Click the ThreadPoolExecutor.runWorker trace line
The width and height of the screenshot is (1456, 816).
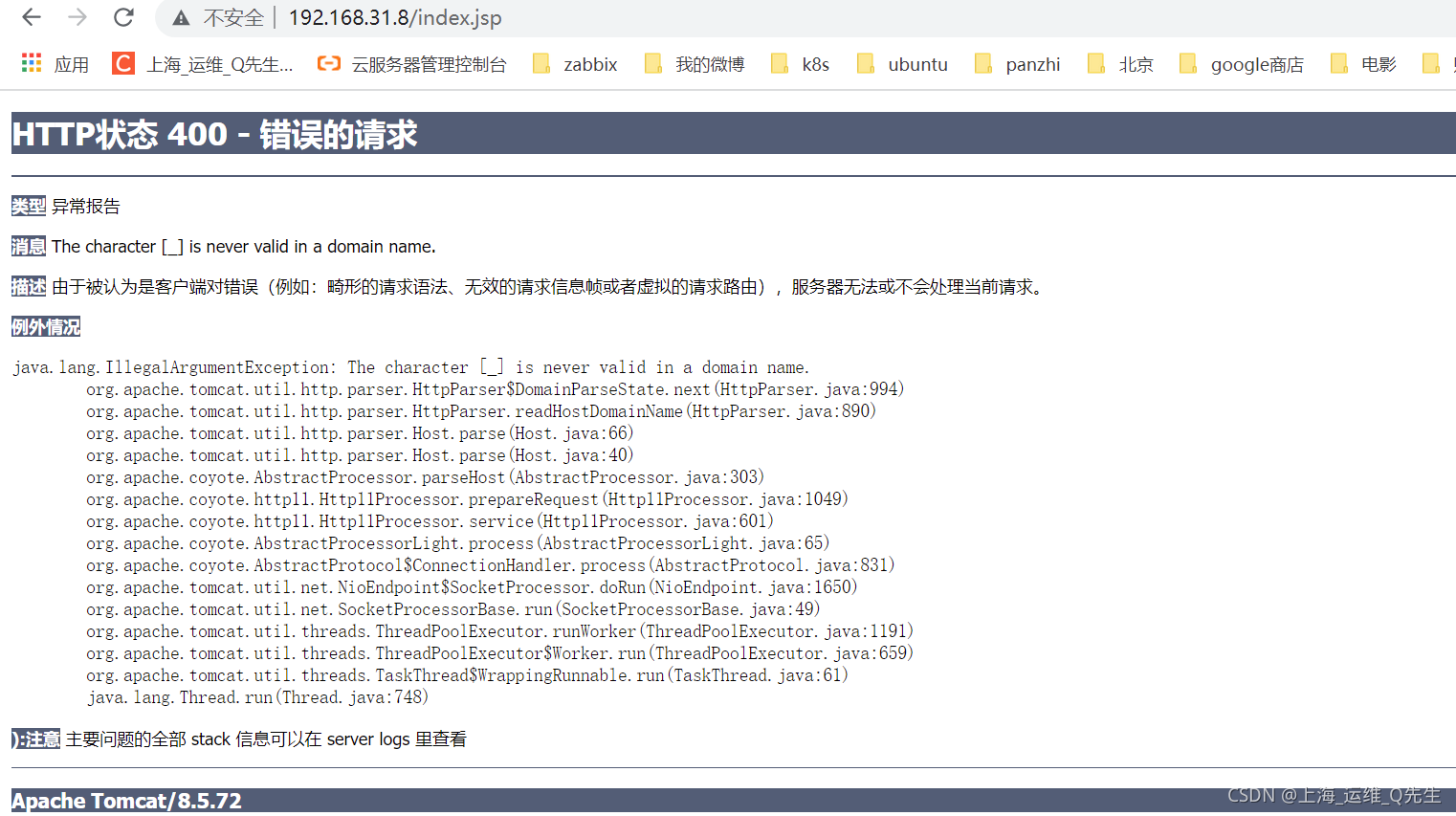[x=499, y=631]
